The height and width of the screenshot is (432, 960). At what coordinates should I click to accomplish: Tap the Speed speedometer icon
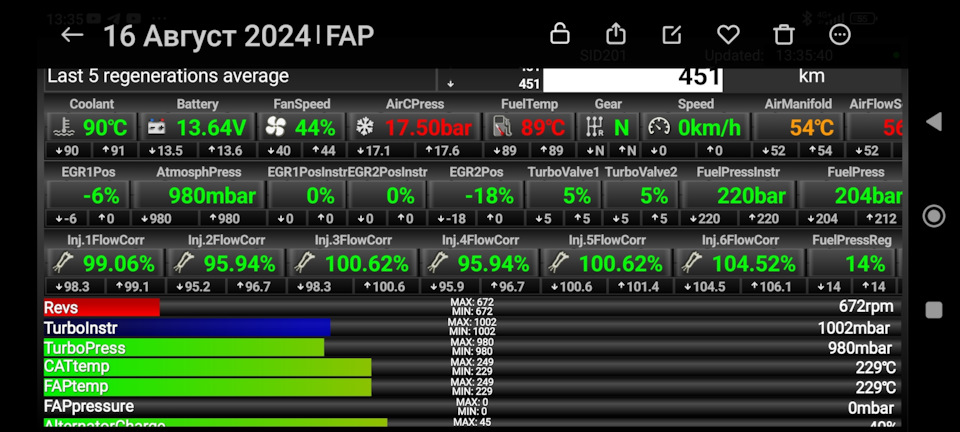point(658,128)
